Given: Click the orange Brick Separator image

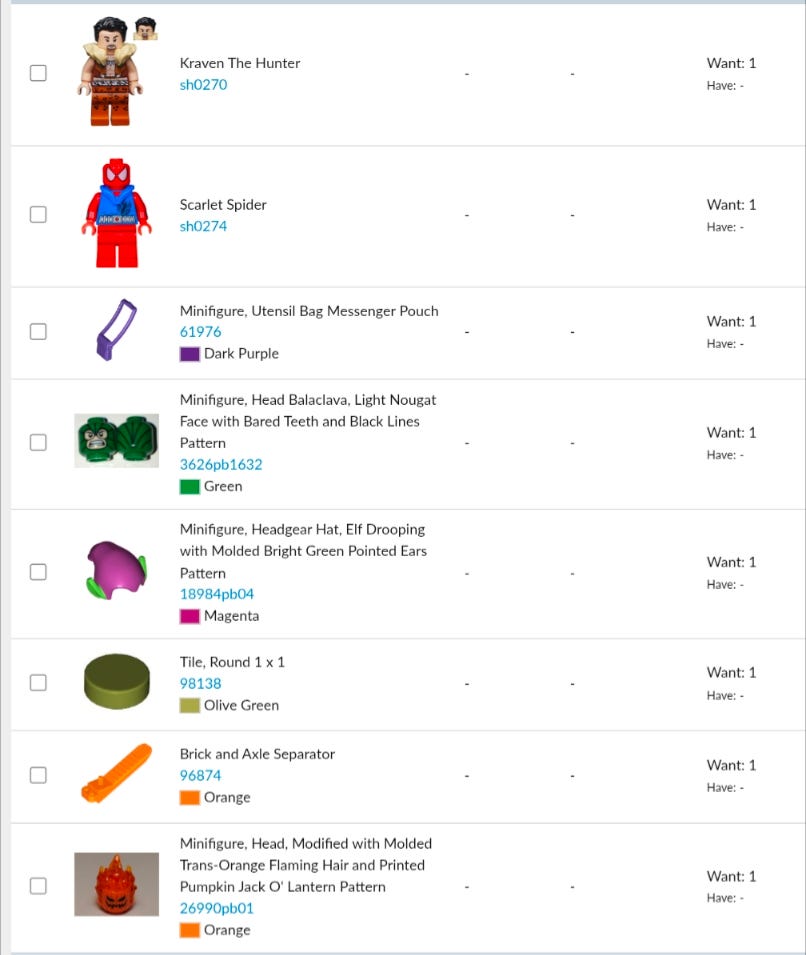Looking at the screenshot, I should [116, 774].
